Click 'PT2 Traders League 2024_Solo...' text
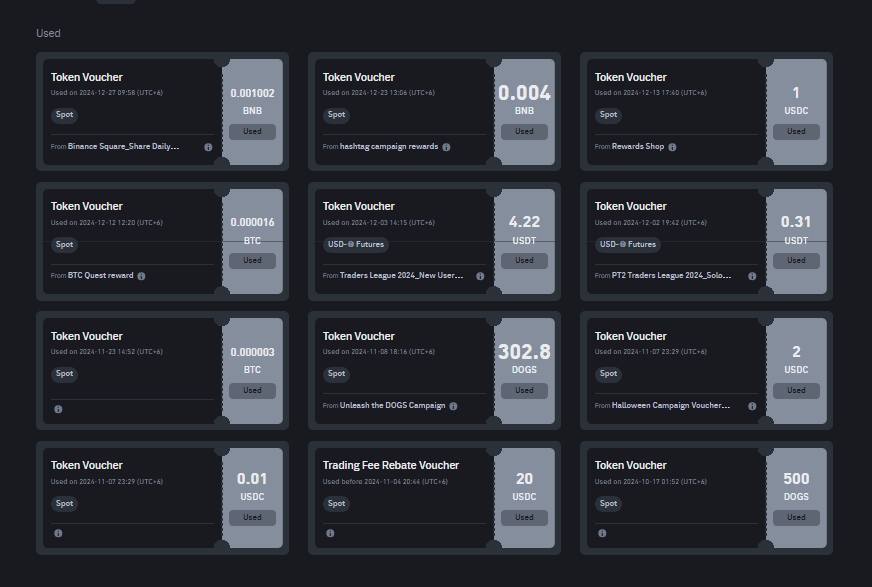The image size is (872, 587). [x=672, y=276]
